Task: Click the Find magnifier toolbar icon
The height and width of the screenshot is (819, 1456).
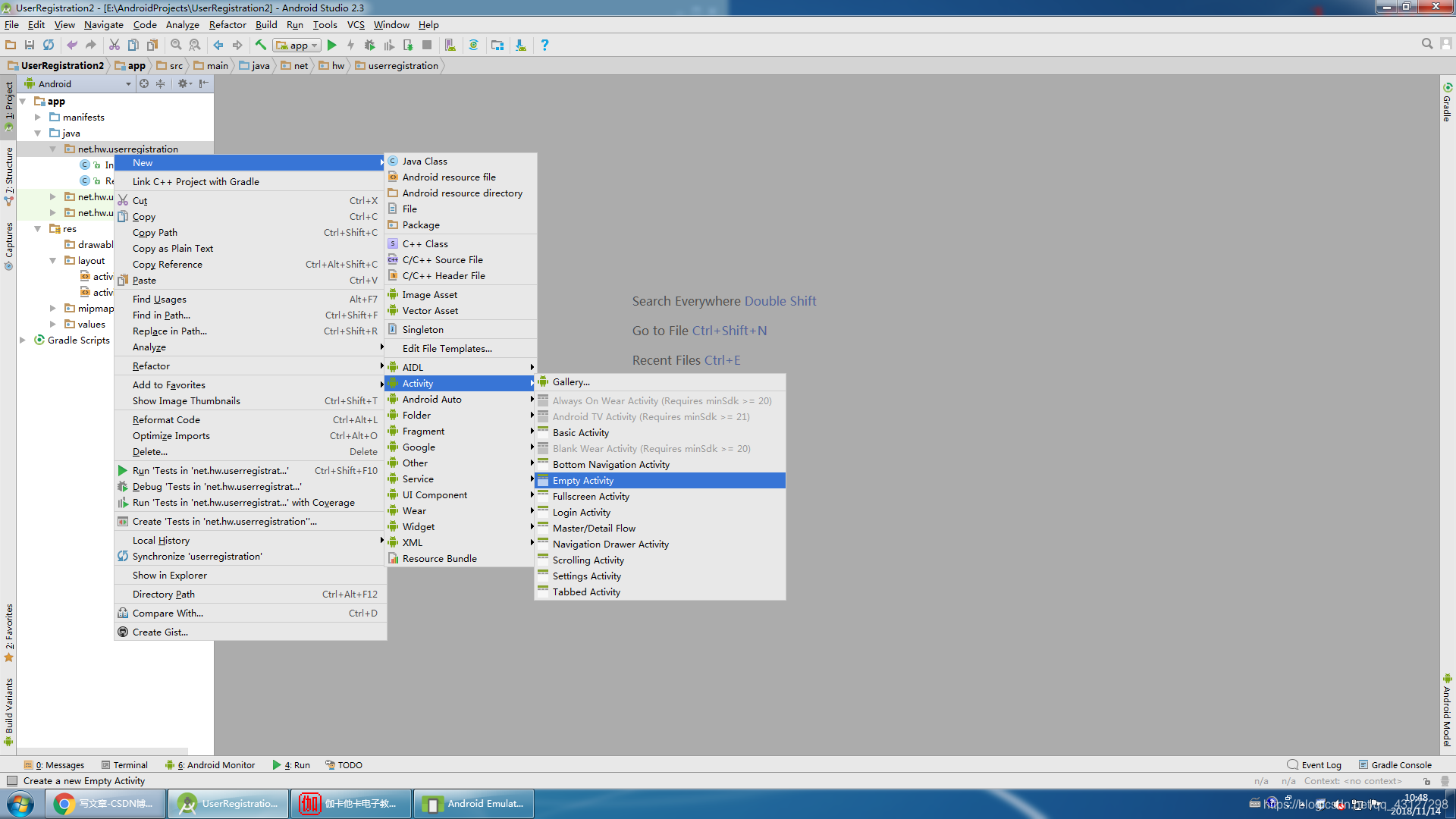Action: tap(176, 45)
